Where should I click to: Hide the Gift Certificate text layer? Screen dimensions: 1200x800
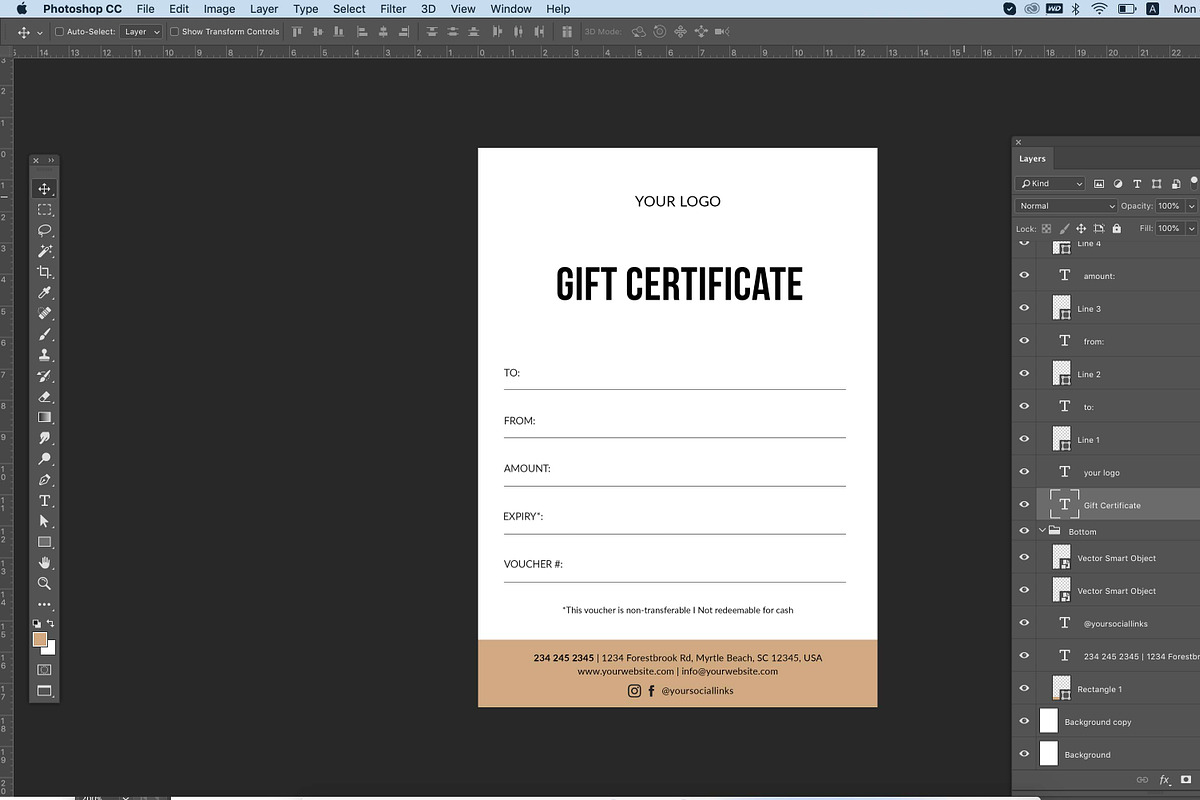tap(1024, 505)
